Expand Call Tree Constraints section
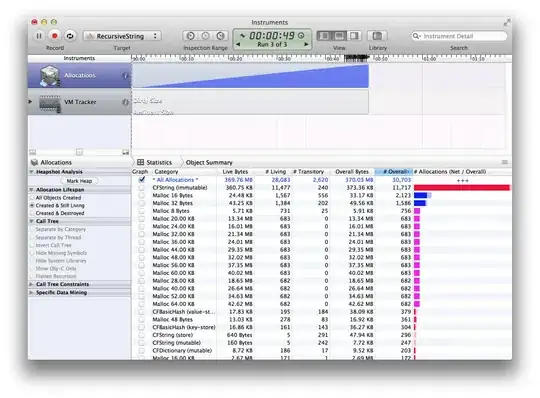The width and height of the screenshot is (540, 398). [x=32, y=284]
